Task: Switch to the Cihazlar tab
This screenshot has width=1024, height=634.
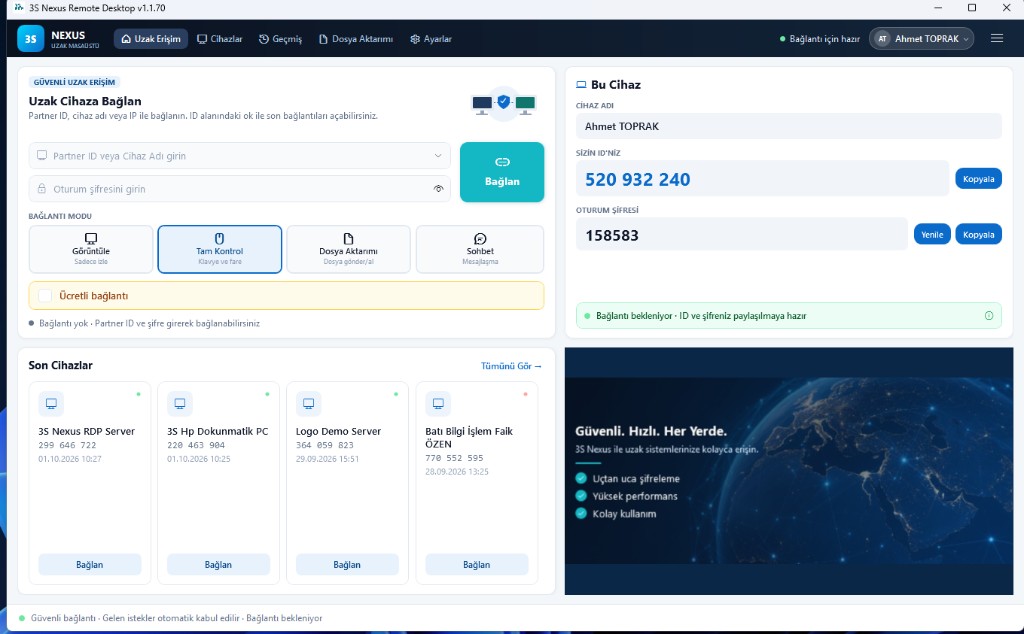Action: [x=220, y=39]
